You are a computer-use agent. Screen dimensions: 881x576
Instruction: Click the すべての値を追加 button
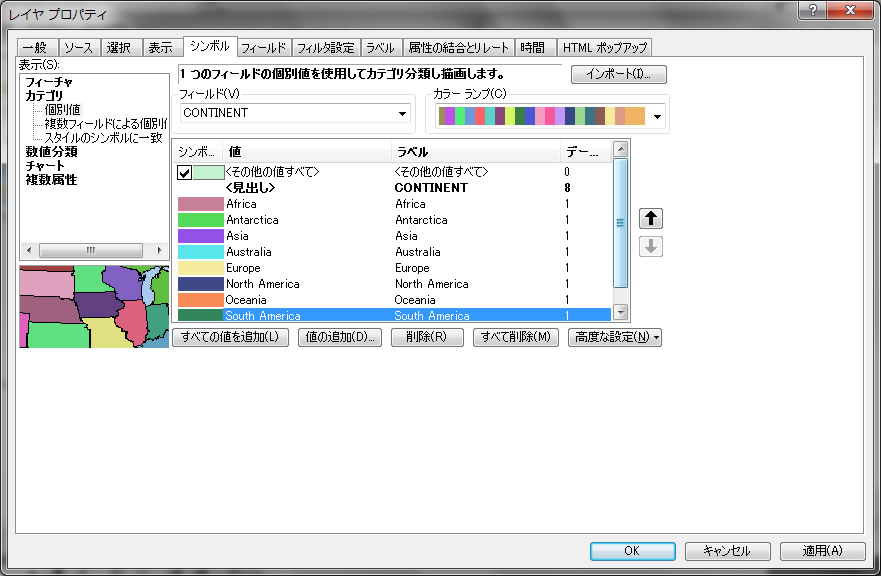[x=231, y=338]
